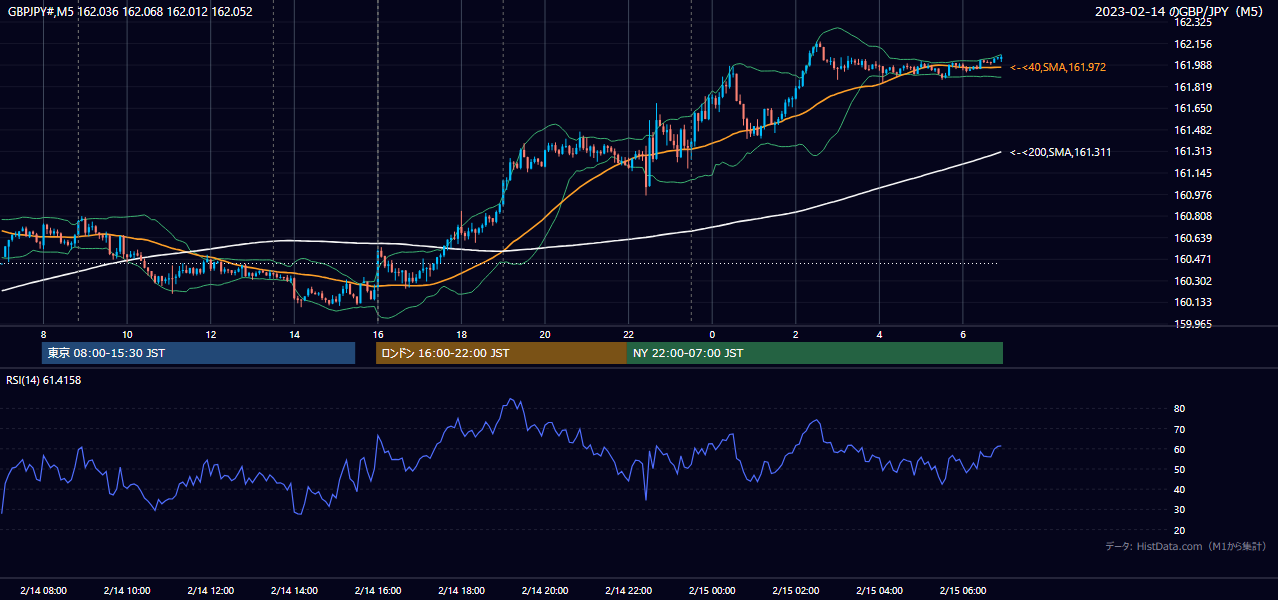Click price axis value 160.639
The image size is (1278, 600).
[1192, 238]
